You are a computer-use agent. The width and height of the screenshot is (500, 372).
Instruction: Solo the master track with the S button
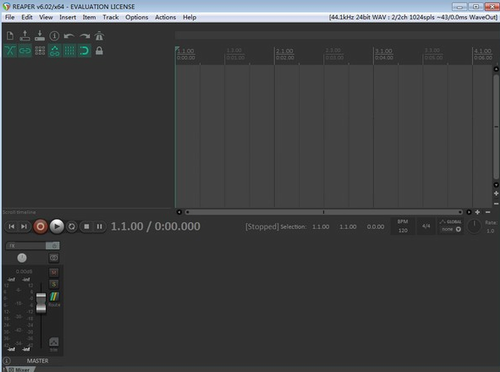coord(54,284)
